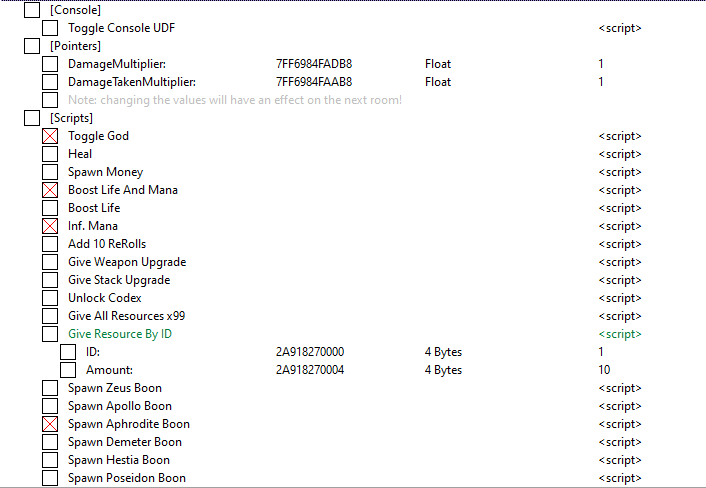Click the DamageTakenMultiplier address 7FF6984FAAB8

pos(313,82)
